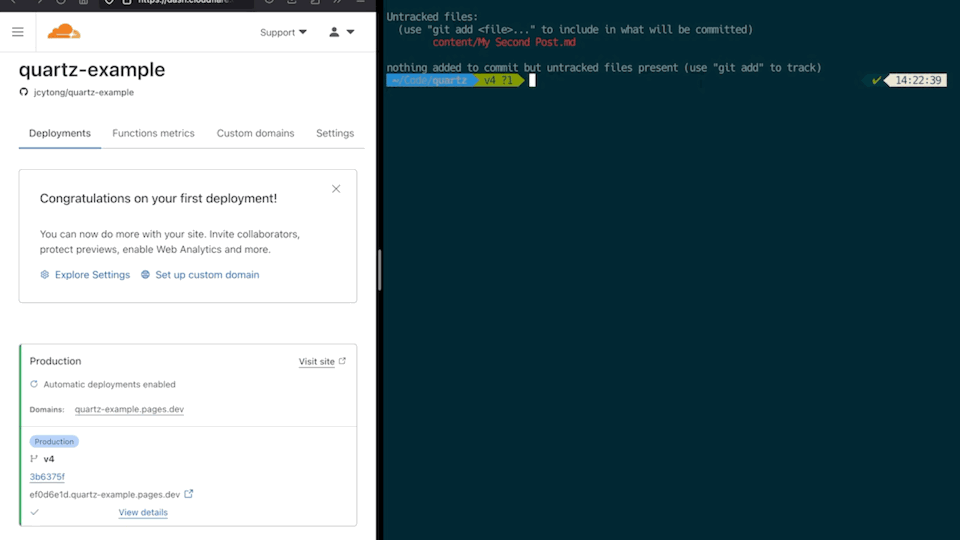Click the Explore Settings link

pos(92,275)
